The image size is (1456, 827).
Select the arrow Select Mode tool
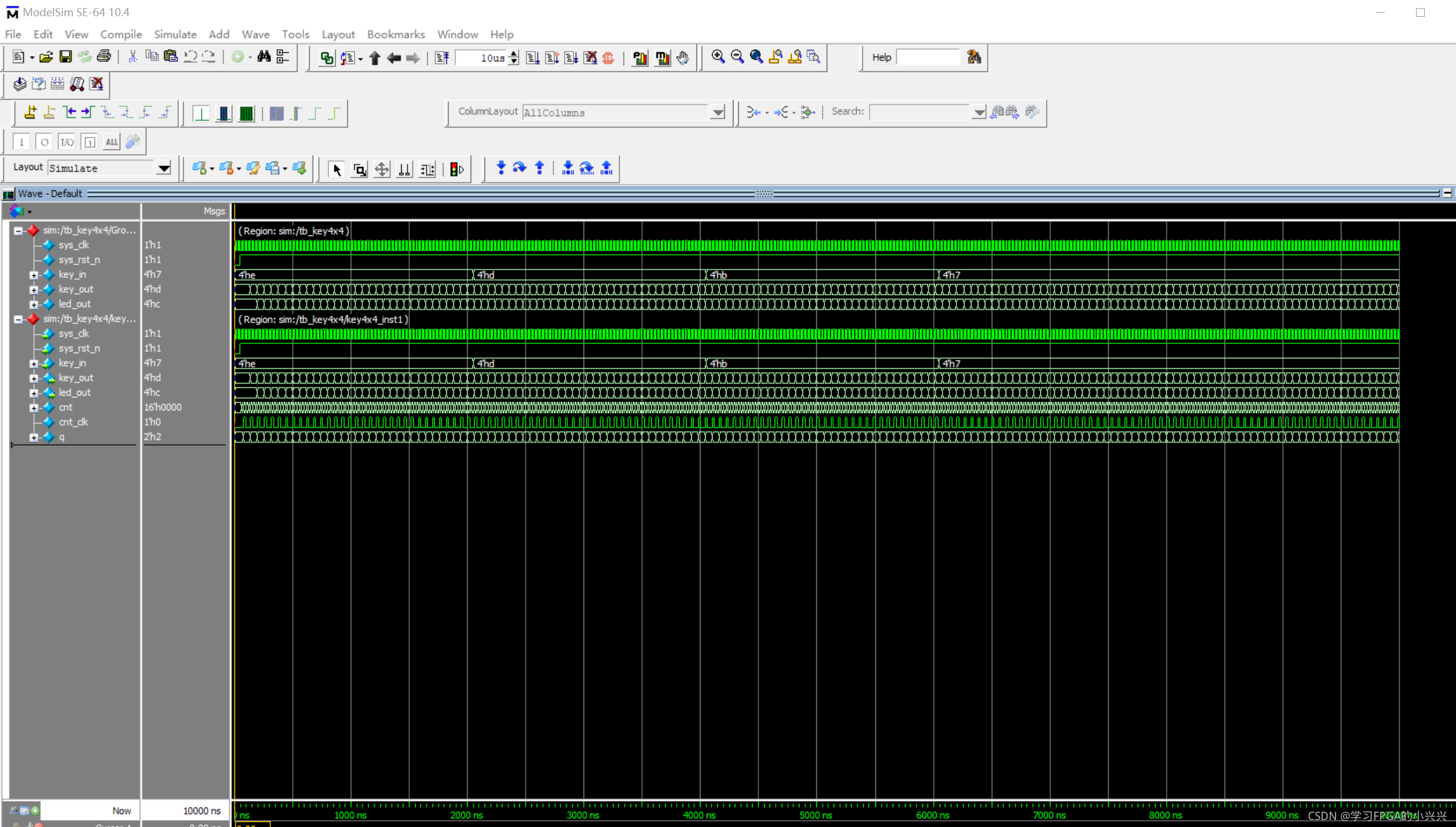pyautogui.click(x=336, y=169)
